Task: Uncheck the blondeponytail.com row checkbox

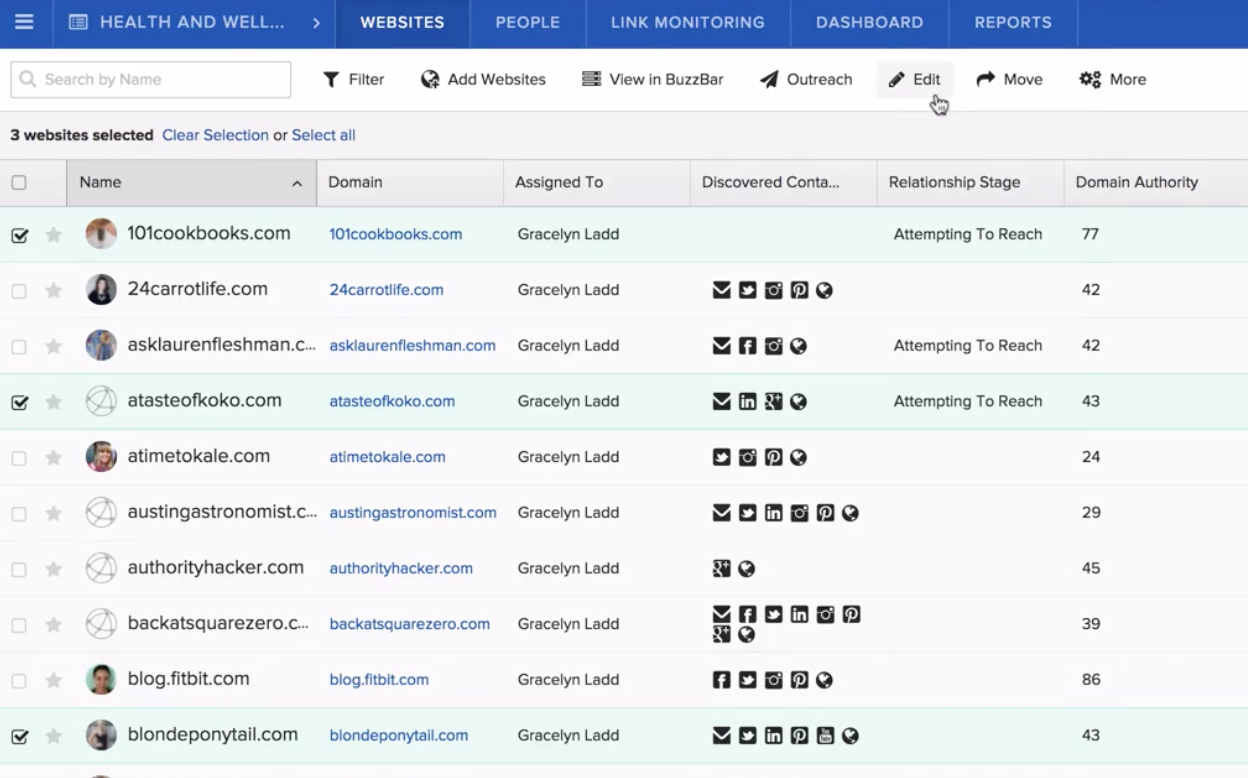Action: [x=19, y=736]
